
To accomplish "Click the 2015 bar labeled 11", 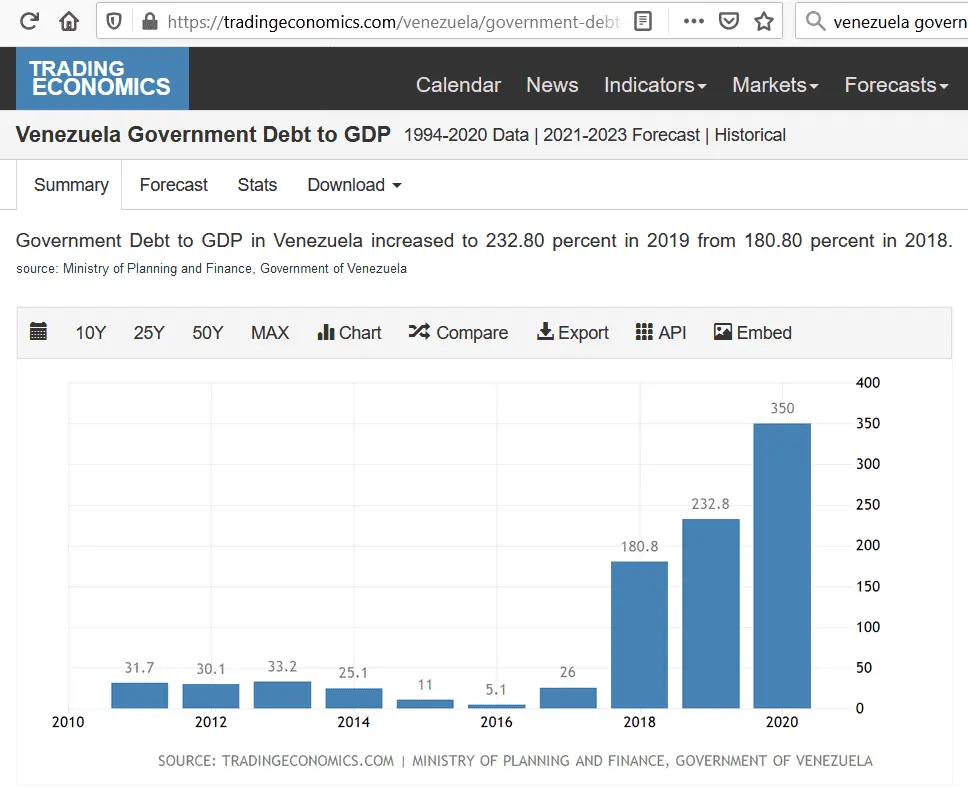I will point(425,704).
